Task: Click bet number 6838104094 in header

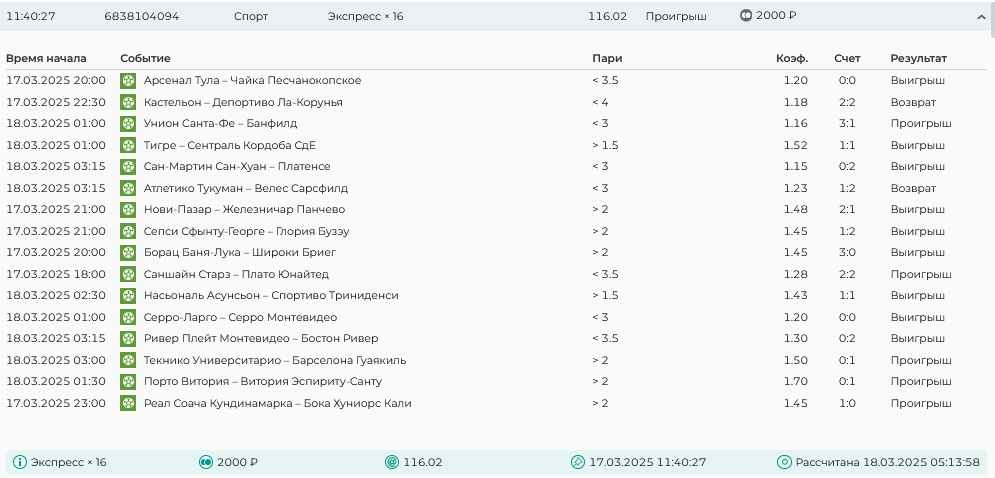Action: (x=142, y=17)
